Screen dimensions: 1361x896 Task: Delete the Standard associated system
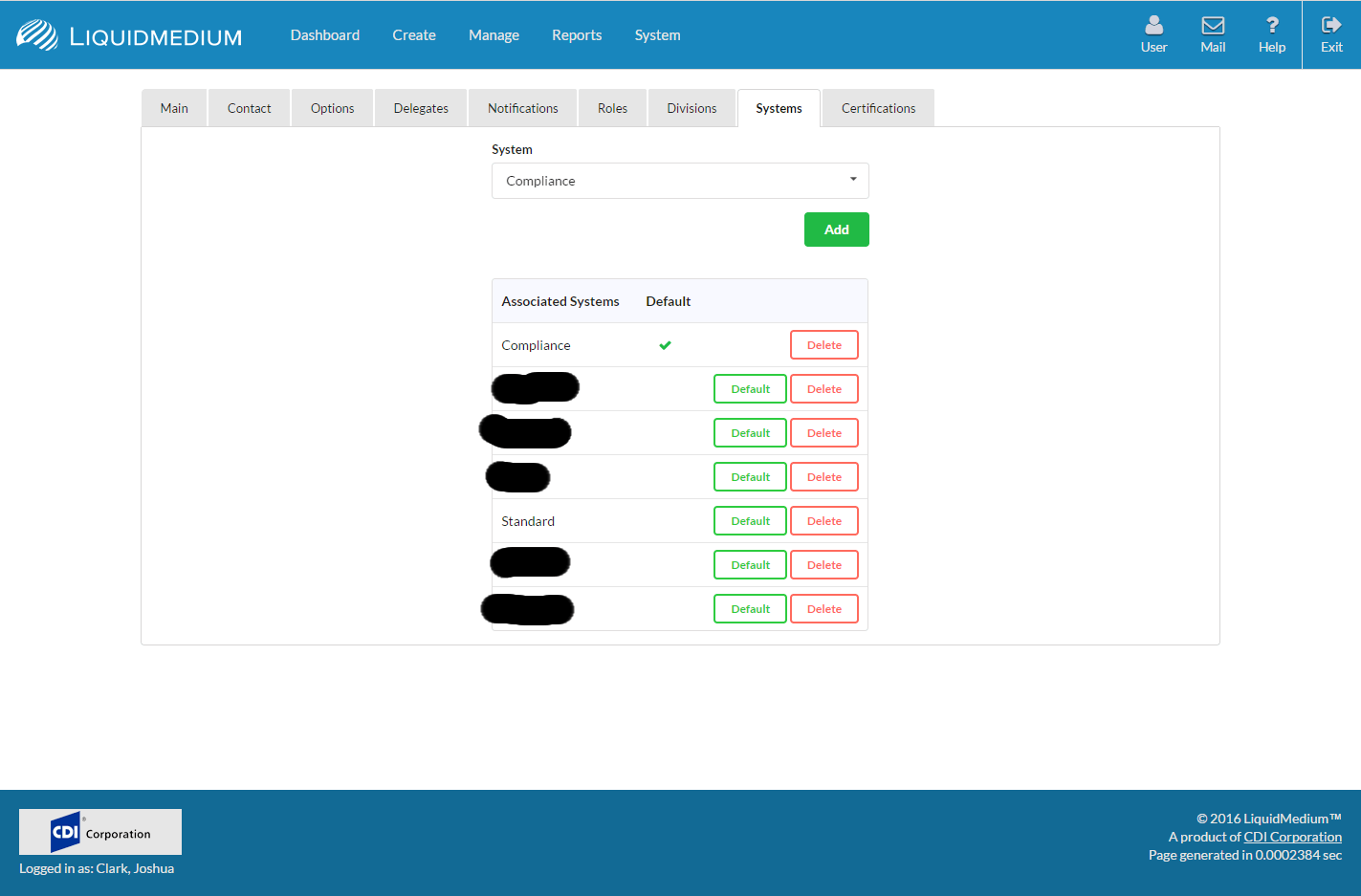point(823,521)
